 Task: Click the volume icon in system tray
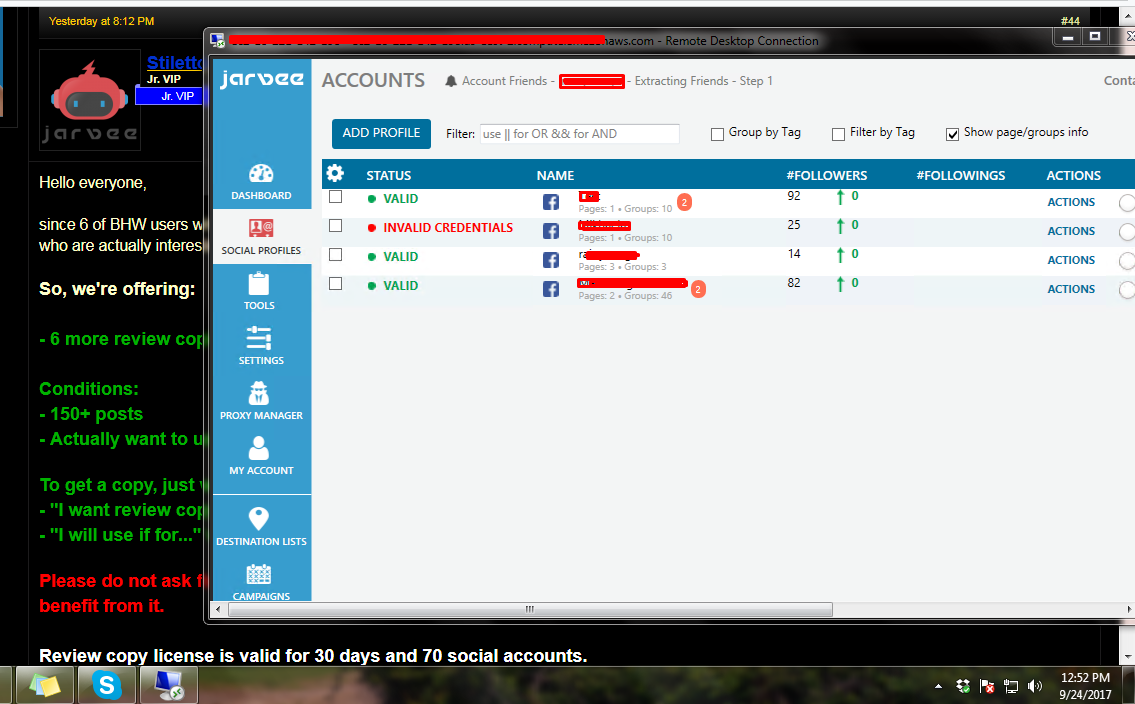point(1034,686)
